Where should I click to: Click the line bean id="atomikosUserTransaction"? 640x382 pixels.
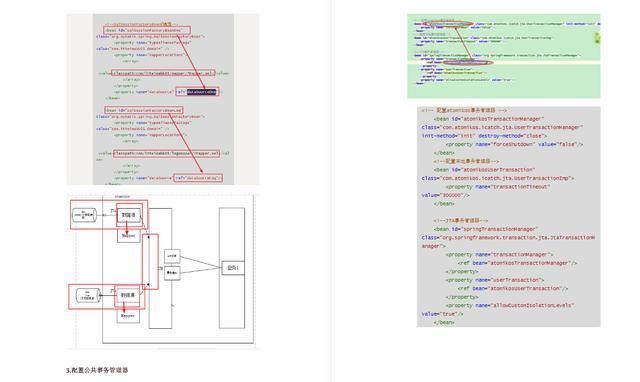point(484,170)
